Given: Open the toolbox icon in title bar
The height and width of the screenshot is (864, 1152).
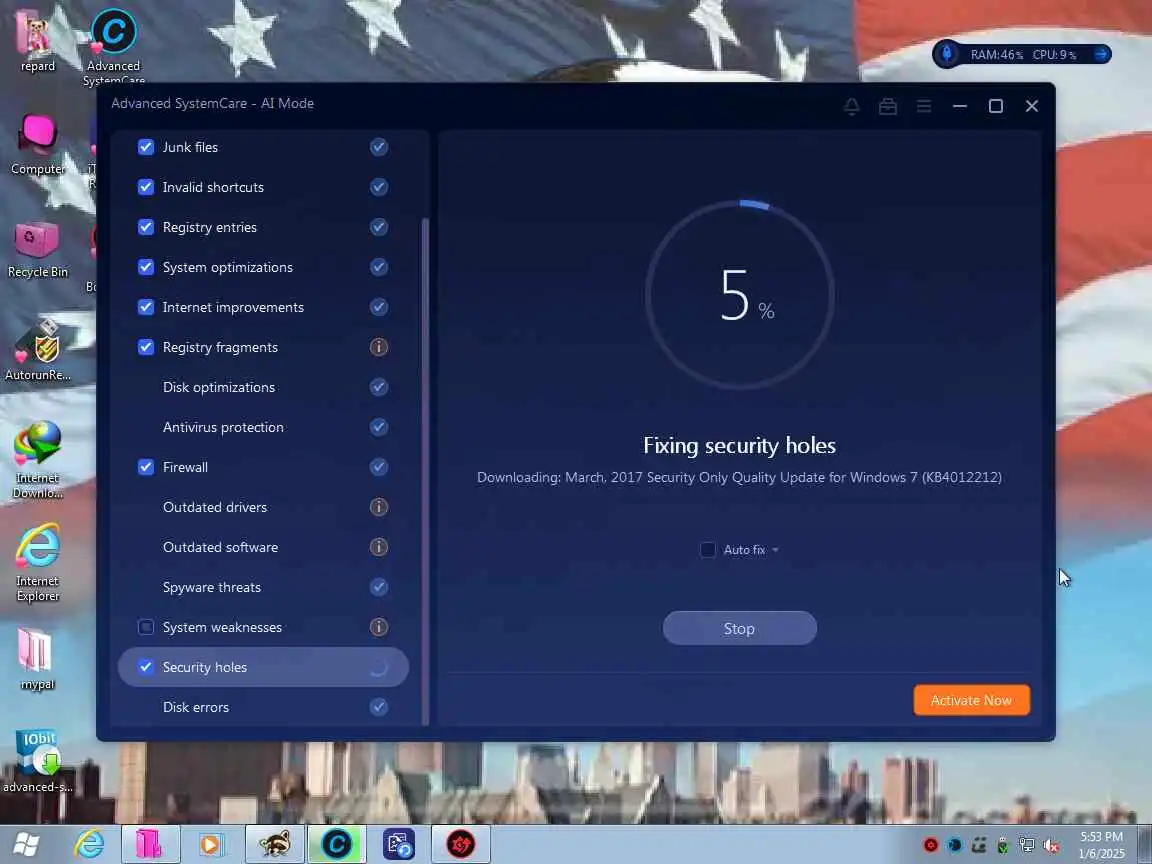Looking at the screenshot, I should coord(888,107).
